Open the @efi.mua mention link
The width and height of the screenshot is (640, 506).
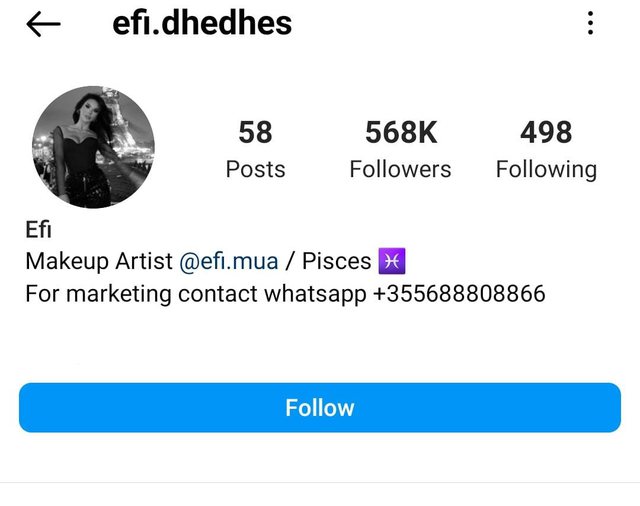pyautogui.click(x=228, y=263)
